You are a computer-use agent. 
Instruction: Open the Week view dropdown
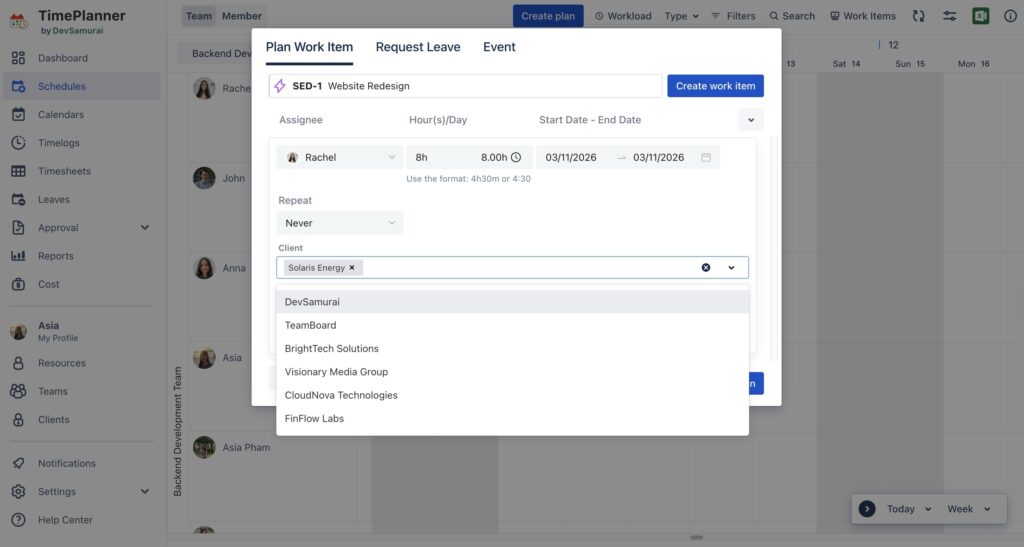pos(969,509)
